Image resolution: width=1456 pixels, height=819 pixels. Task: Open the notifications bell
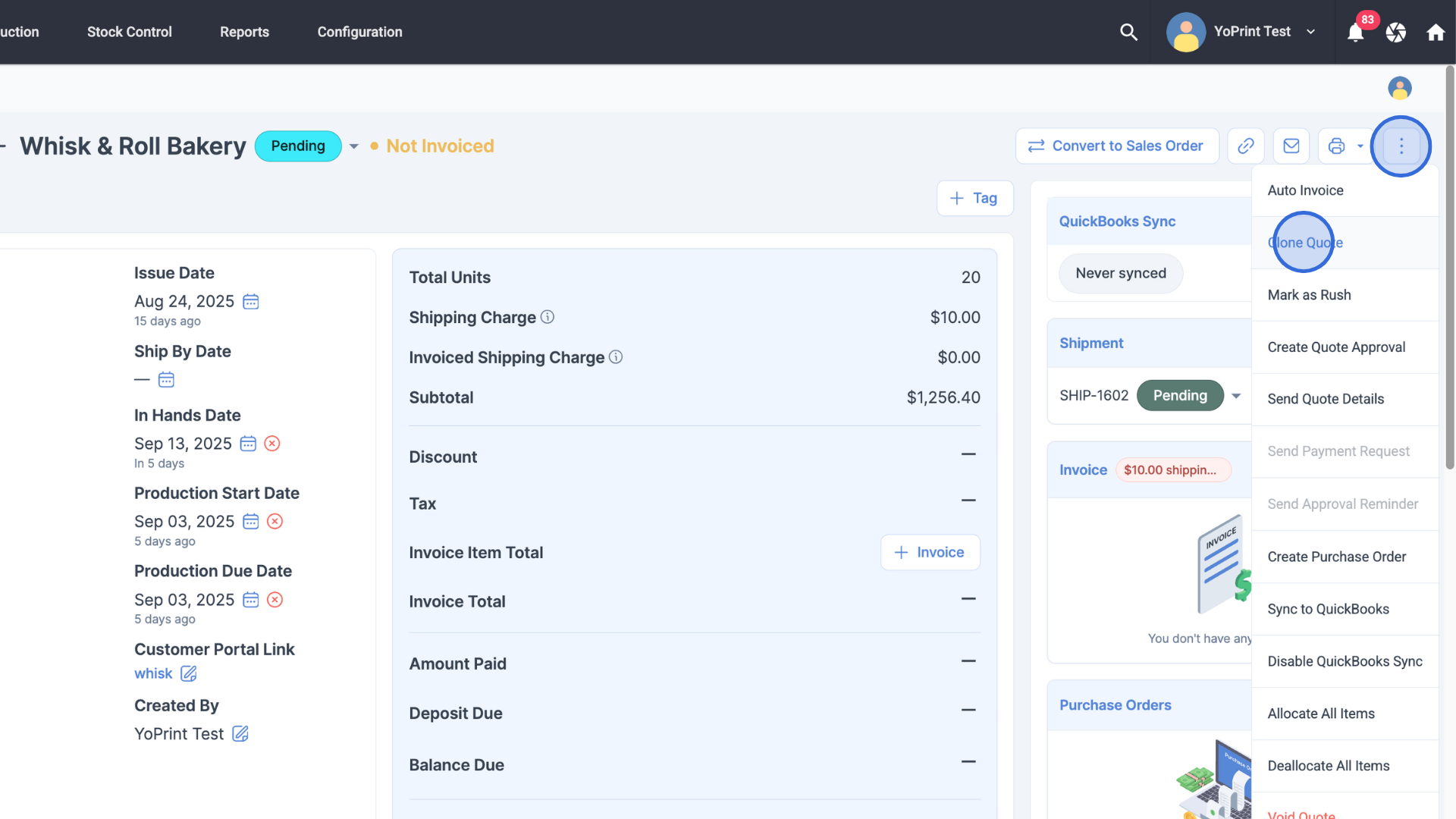click(1355, 33)
